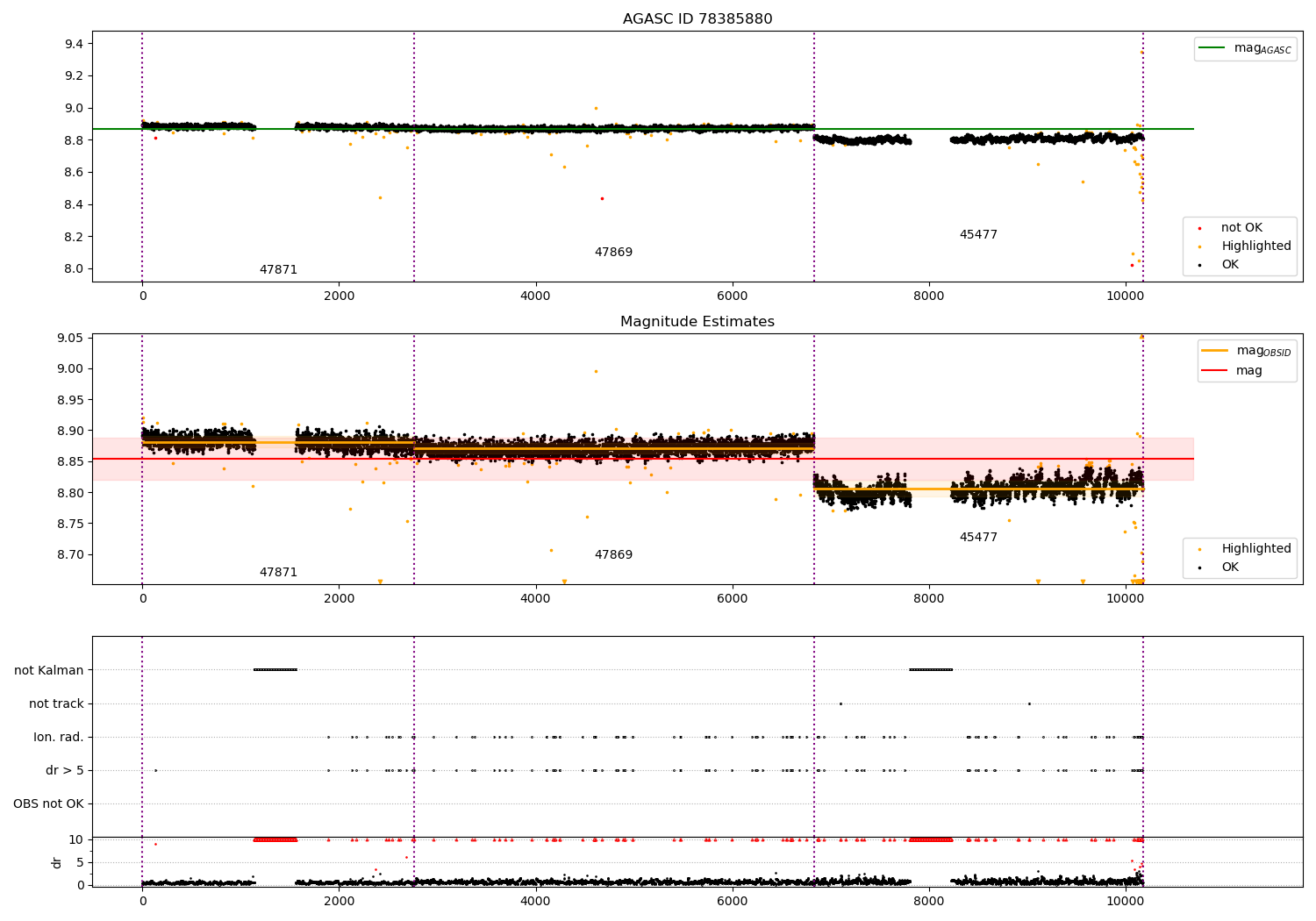Click obsid label 47871 in top plot

(278, 270)
